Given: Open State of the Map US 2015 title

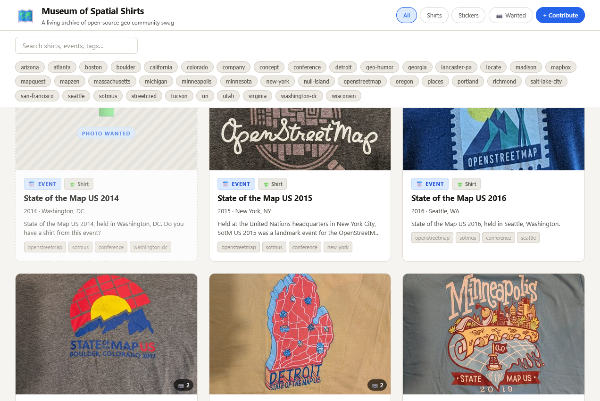Looking at the screenshot, I should click(x=265, y=198).
